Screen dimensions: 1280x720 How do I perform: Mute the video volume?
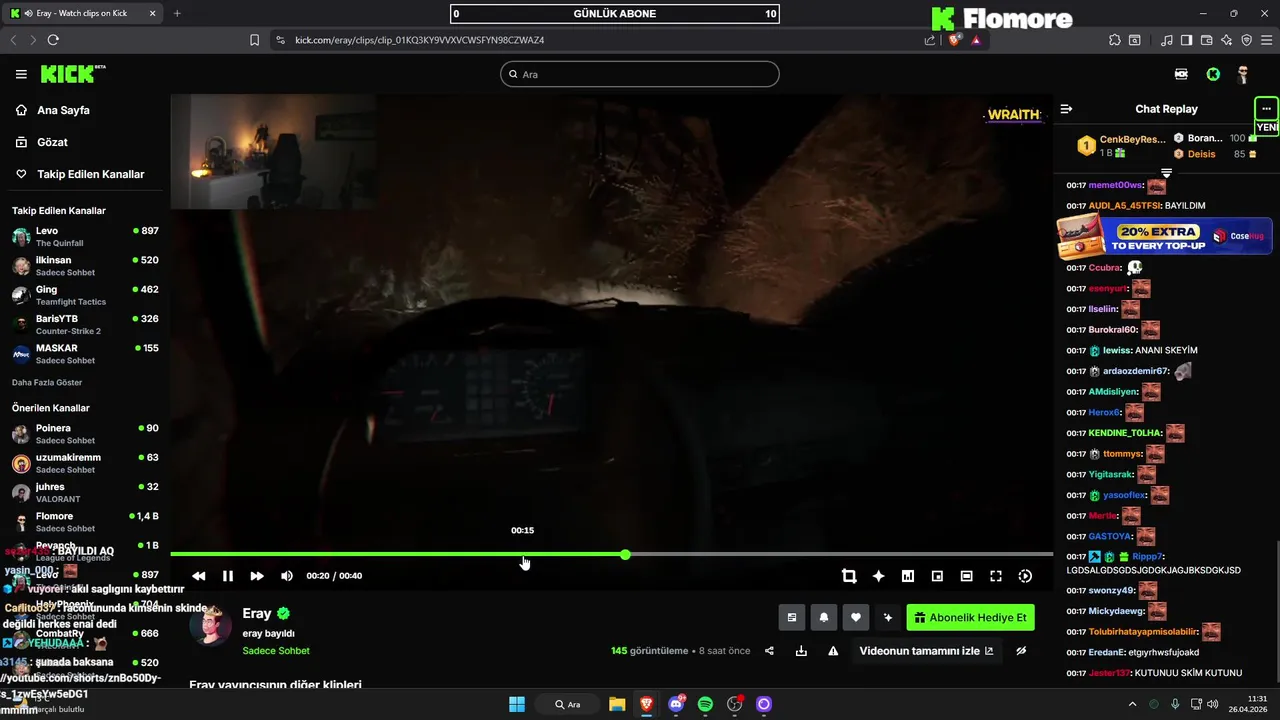pyautogui.click(x=287, y=576)
